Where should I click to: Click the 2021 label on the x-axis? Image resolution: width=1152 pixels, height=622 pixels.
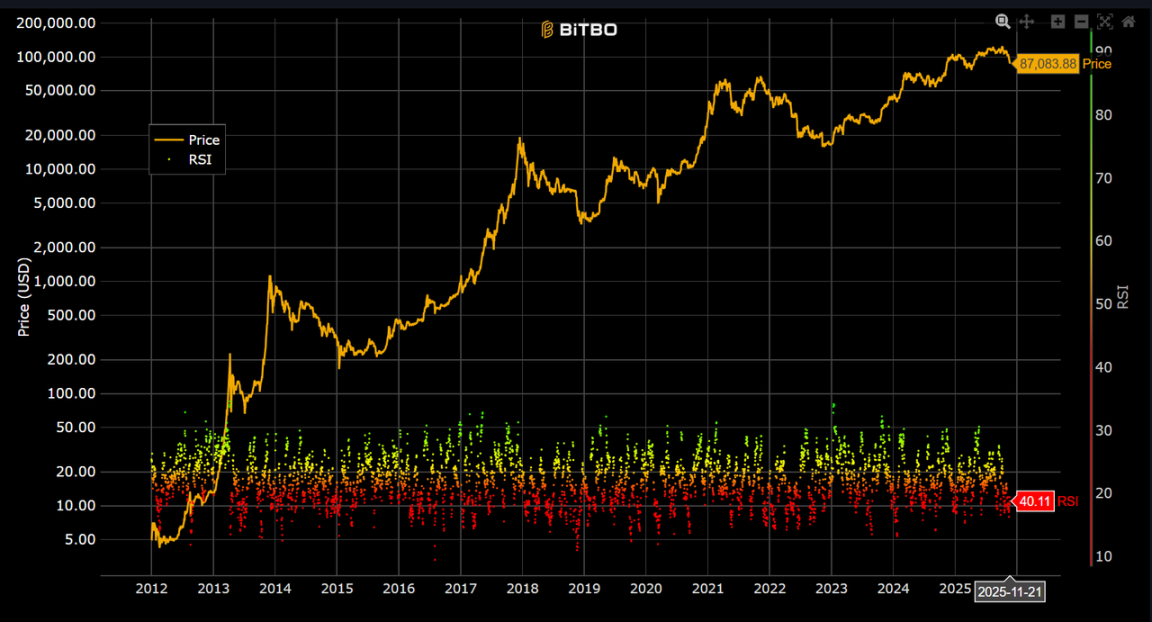[x=708, y=589]
